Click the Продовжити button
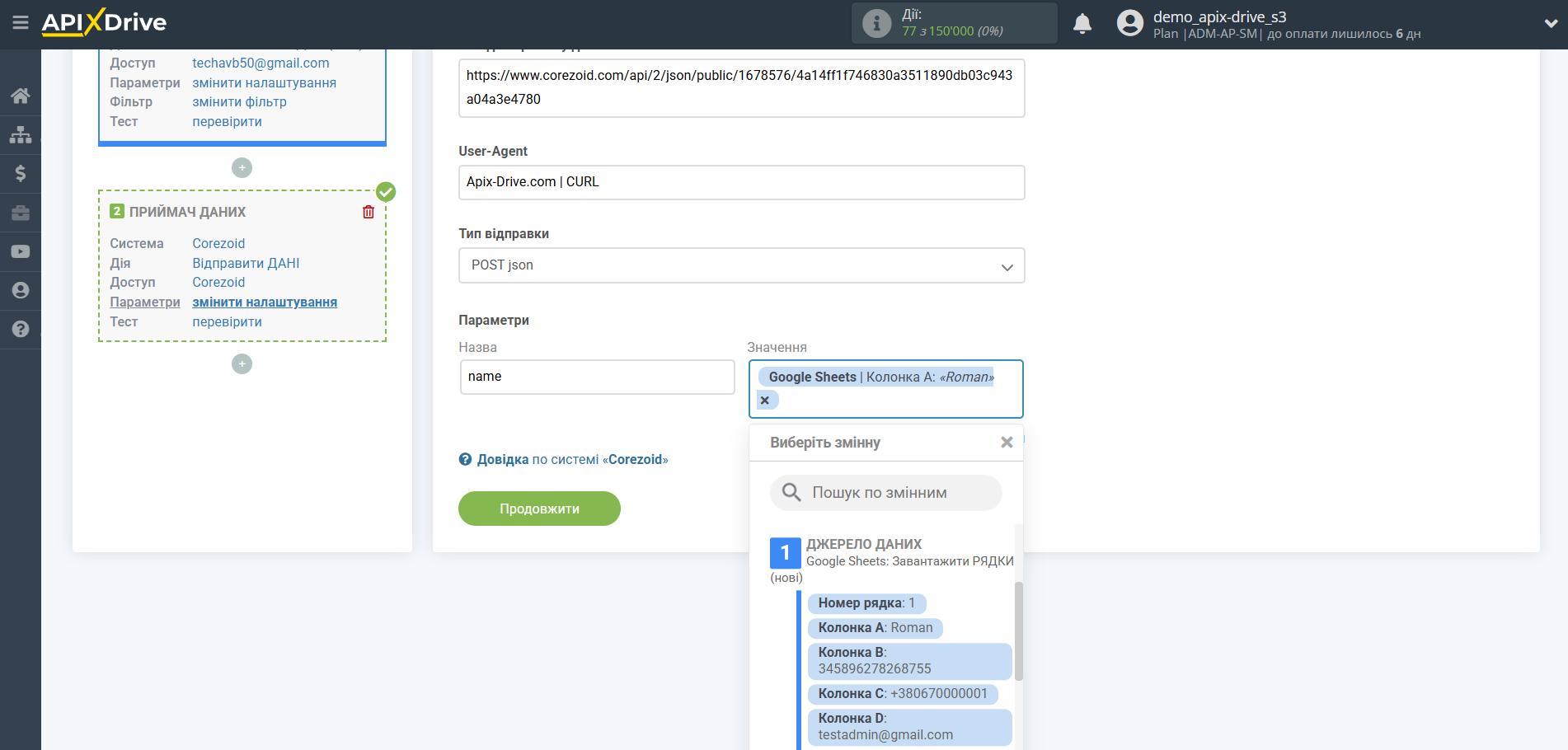The image size is (1568, 750). coord(539,509)
